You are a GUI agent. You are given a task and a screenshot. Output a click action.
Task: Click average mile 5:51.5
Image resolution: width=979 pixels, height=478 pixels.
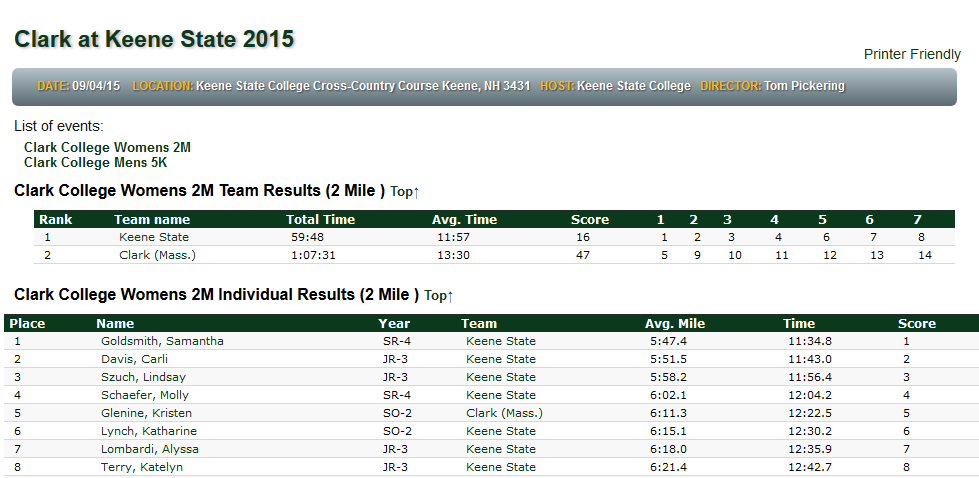tap(668, 359)
